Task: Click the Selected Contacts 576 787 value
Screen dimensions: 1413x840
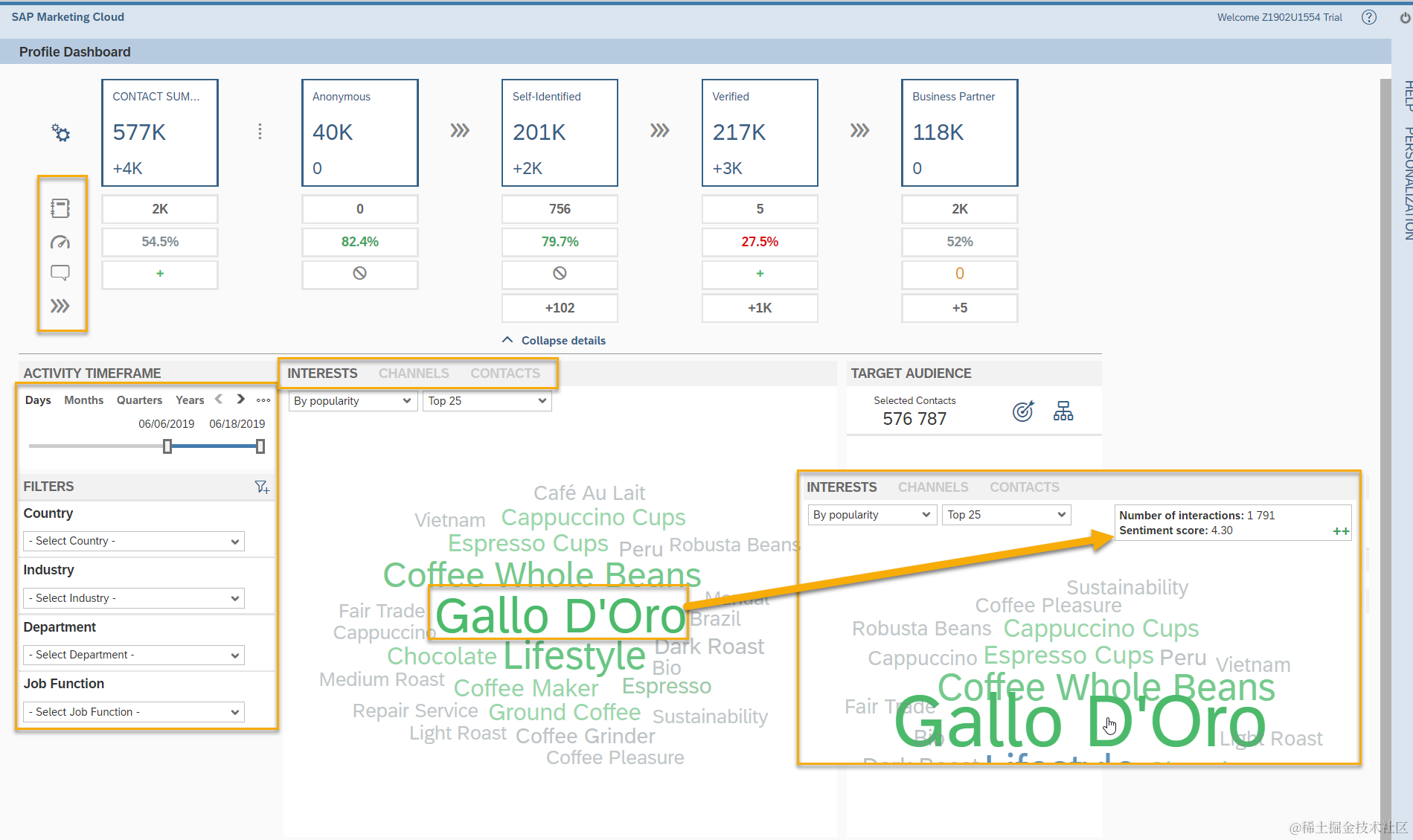Action: pyautogui.click(x=914, y=419)
